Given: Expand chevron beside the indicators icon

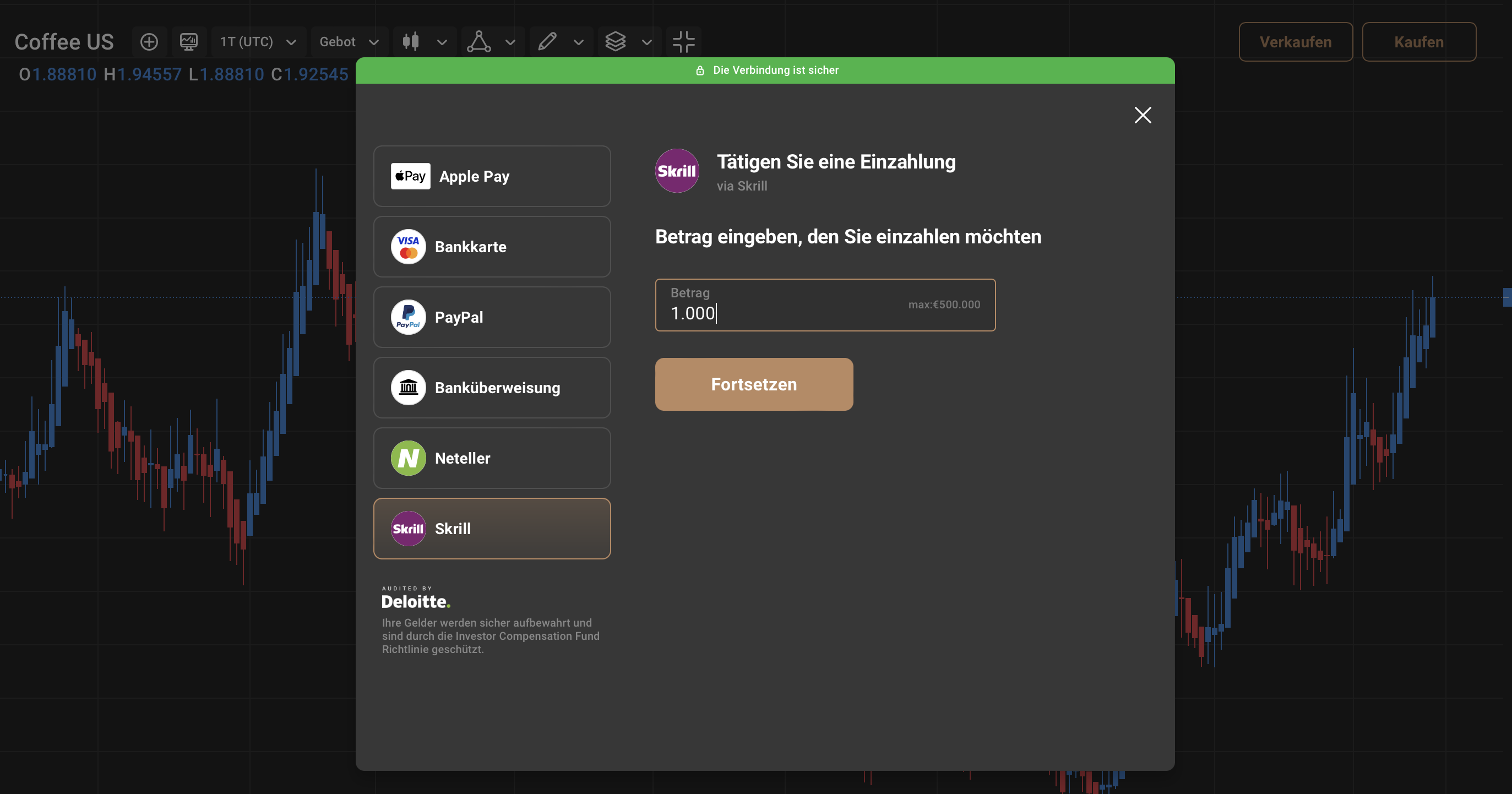Looking at the screenshot, I should point(510,42).
